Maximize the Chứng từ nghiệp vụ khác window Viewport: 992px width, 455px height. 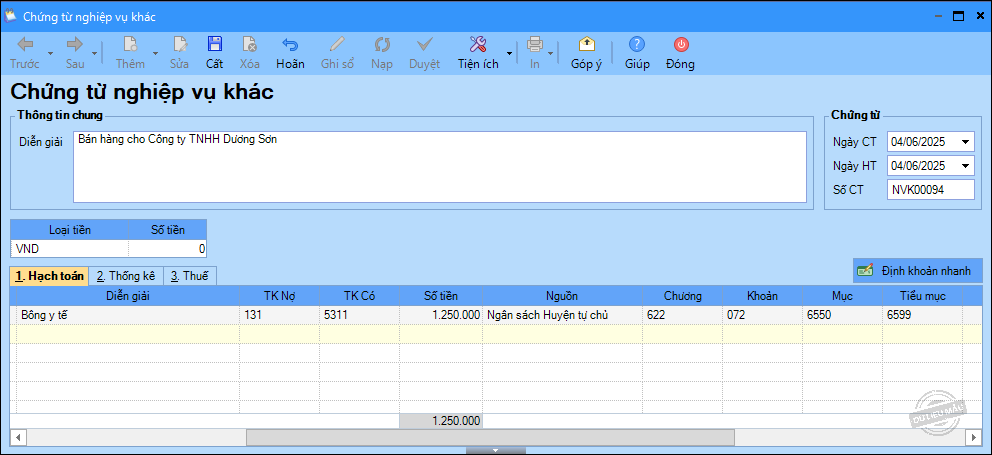click(x=958, y=17)
